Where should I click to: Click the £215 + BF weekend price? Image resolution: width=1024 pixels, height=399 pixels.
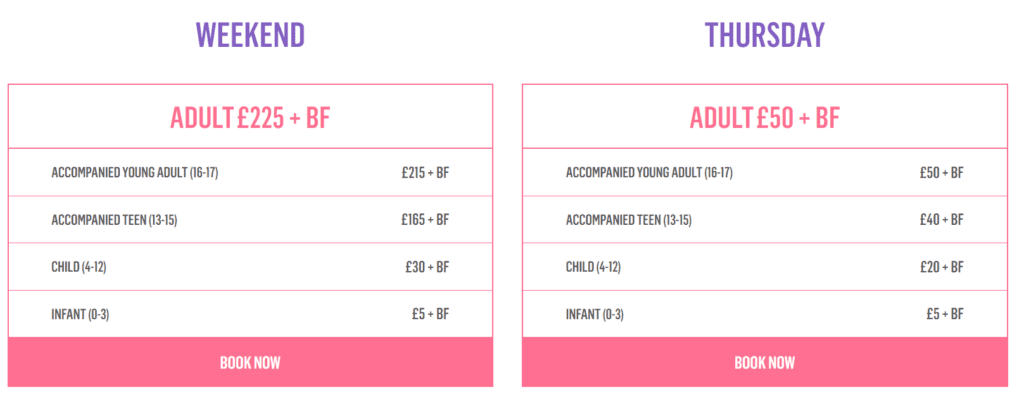pos(425,173)
